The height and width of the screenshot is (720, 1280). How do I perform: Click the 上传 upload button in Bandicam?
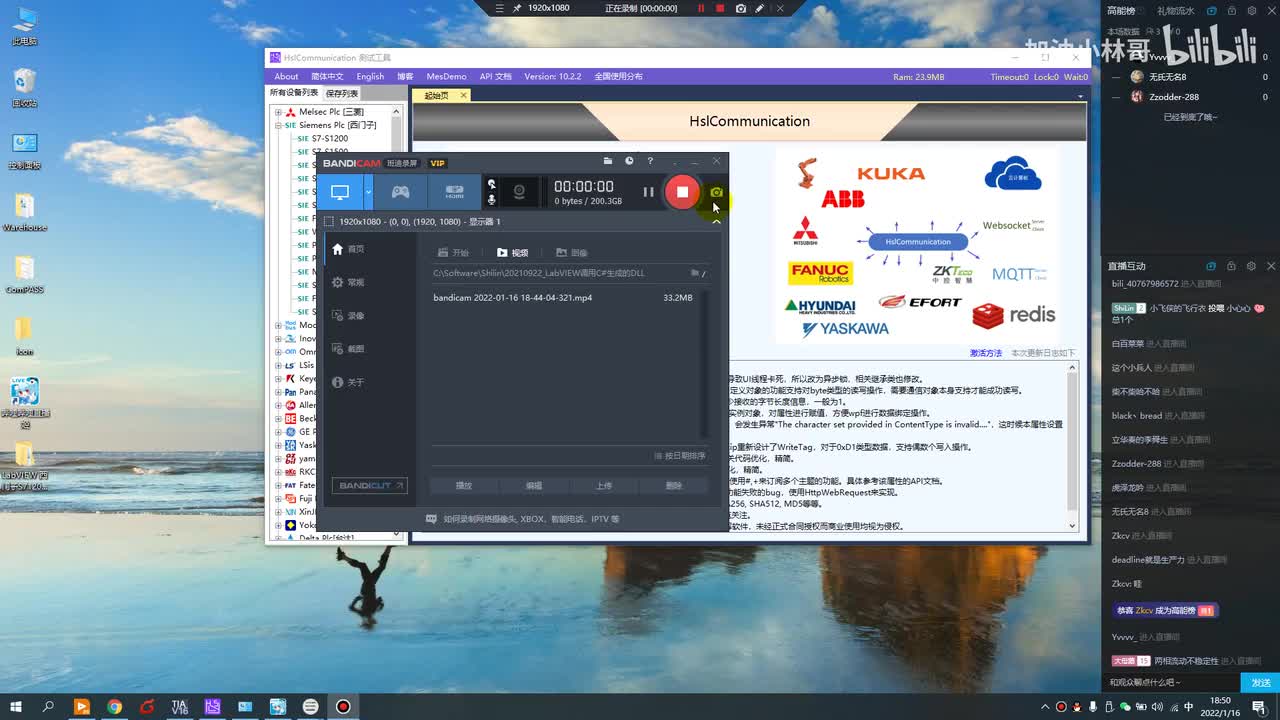click(604, 486)
